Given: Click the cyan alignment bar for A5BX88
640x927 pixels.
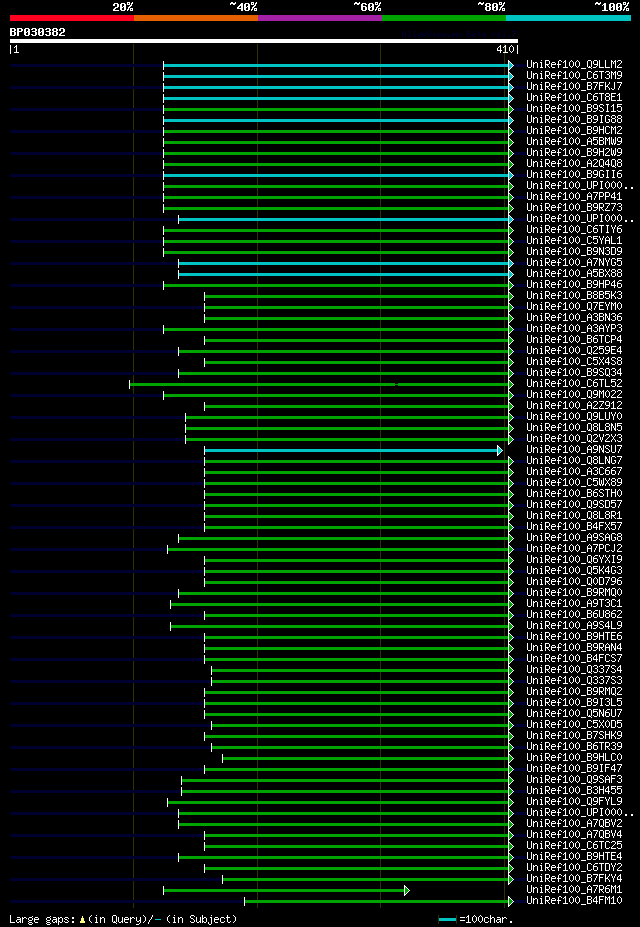Looking at the screenshot, I should [x=346, y=274].
